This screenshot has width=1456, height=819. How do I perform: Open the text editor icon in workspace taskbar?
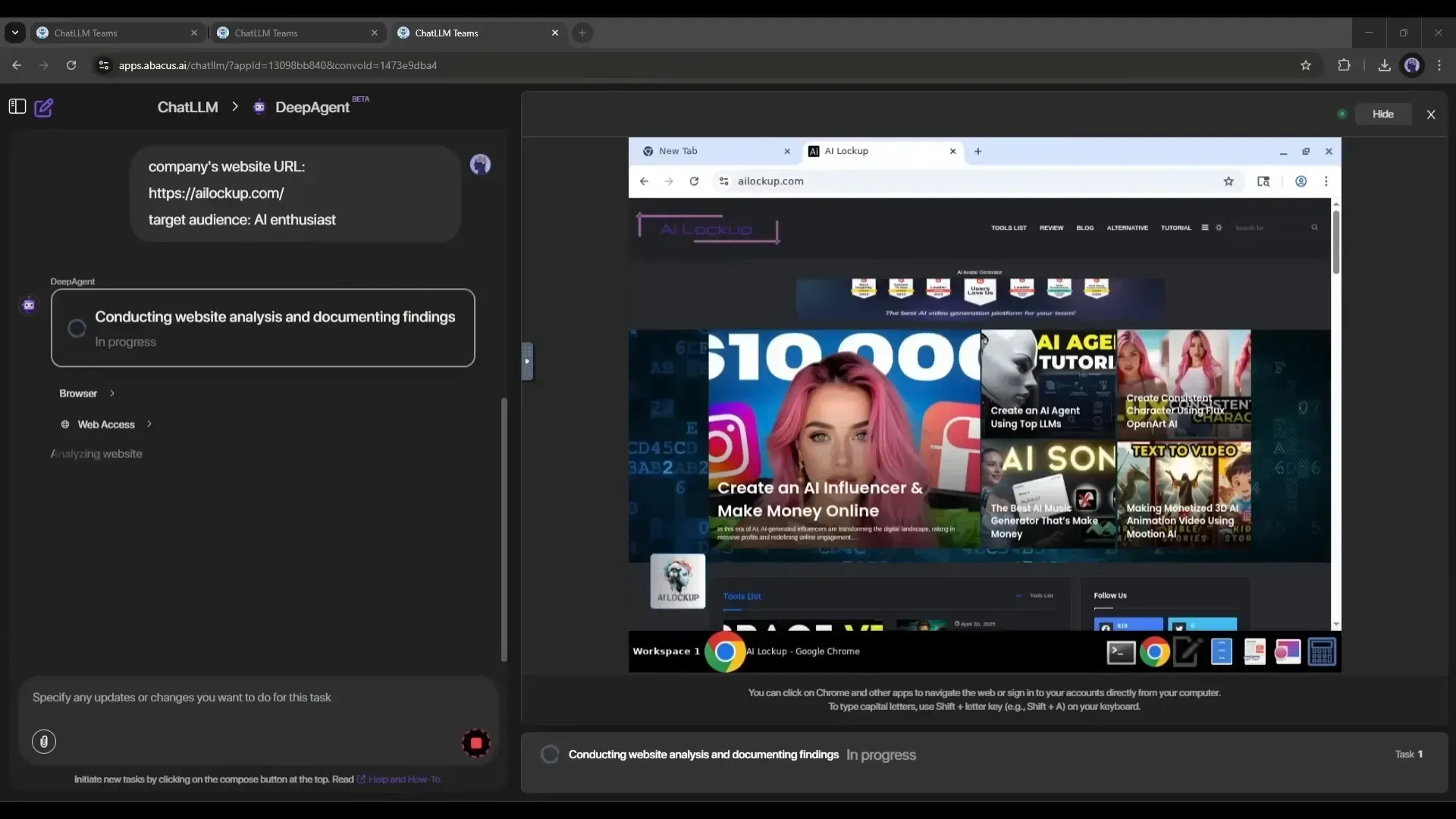tap(1188, 652)
